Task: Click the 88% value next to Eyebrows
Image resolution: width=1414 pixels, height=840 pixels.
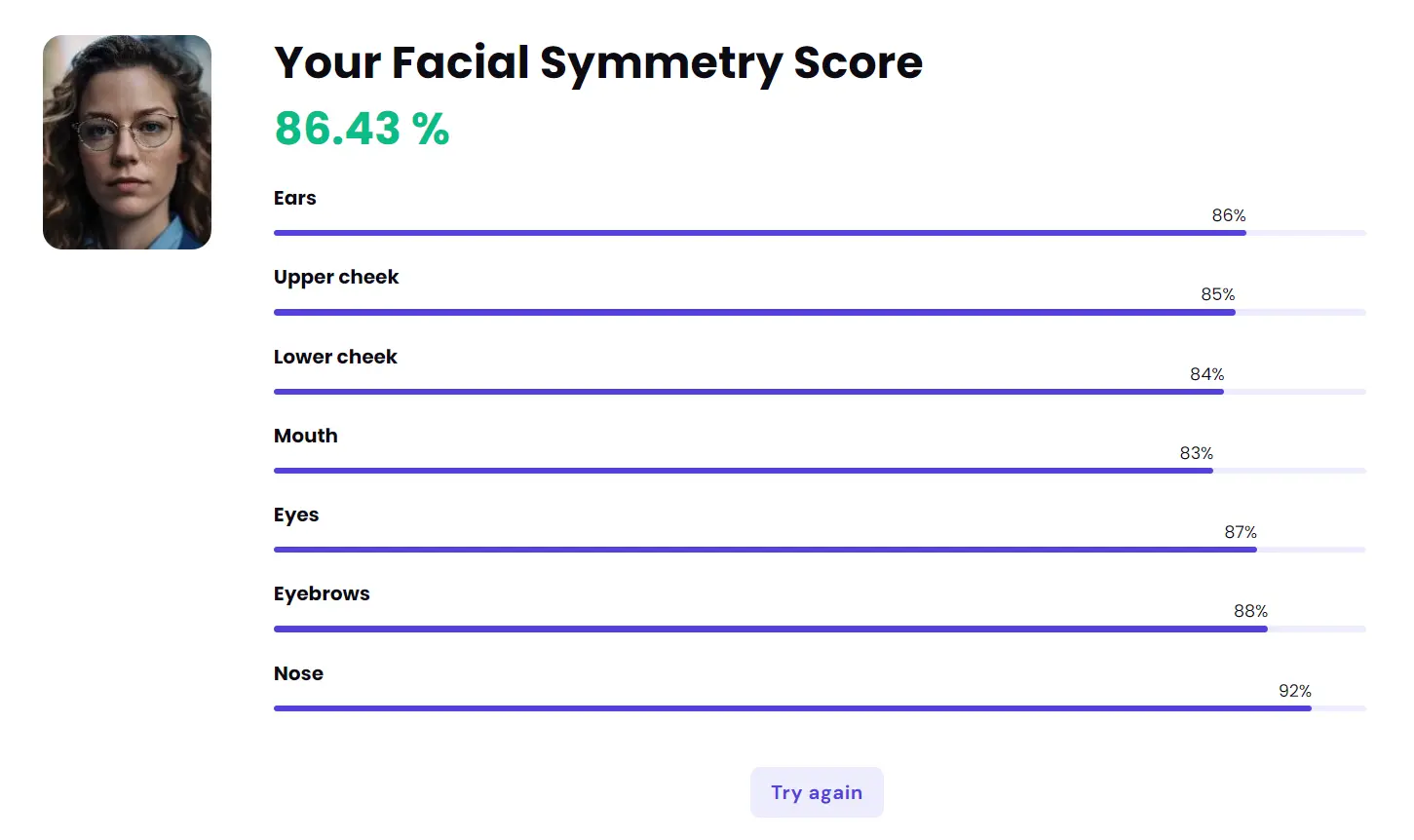Action: pos(1250,611)
